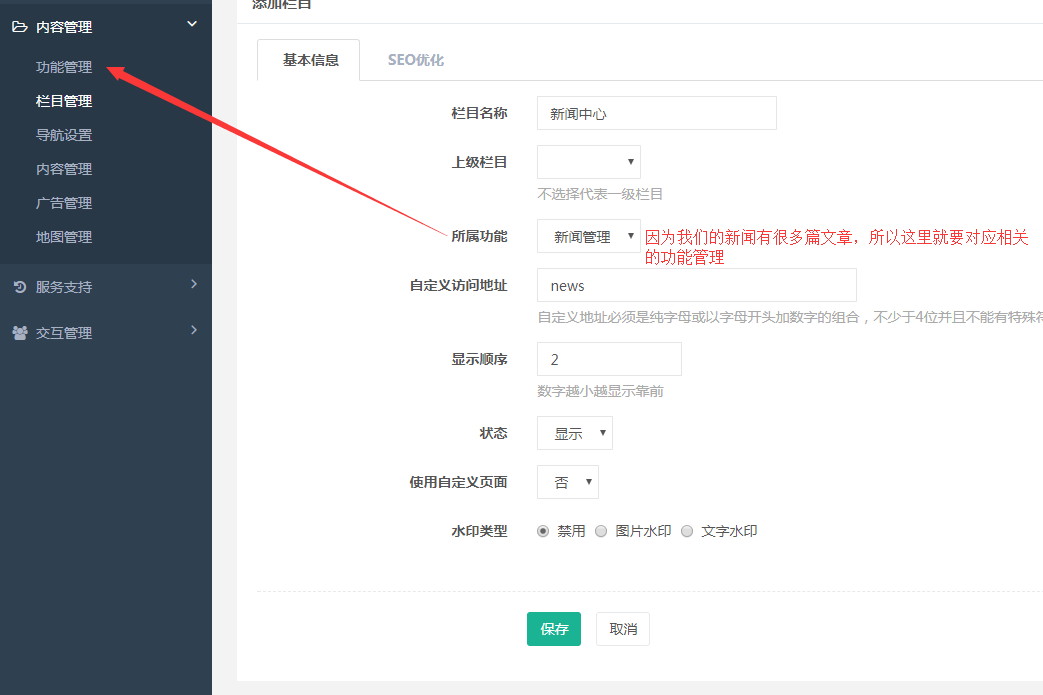Open 功能管理 in the sidebar
1043x695 pixels.
coord(64,67)
